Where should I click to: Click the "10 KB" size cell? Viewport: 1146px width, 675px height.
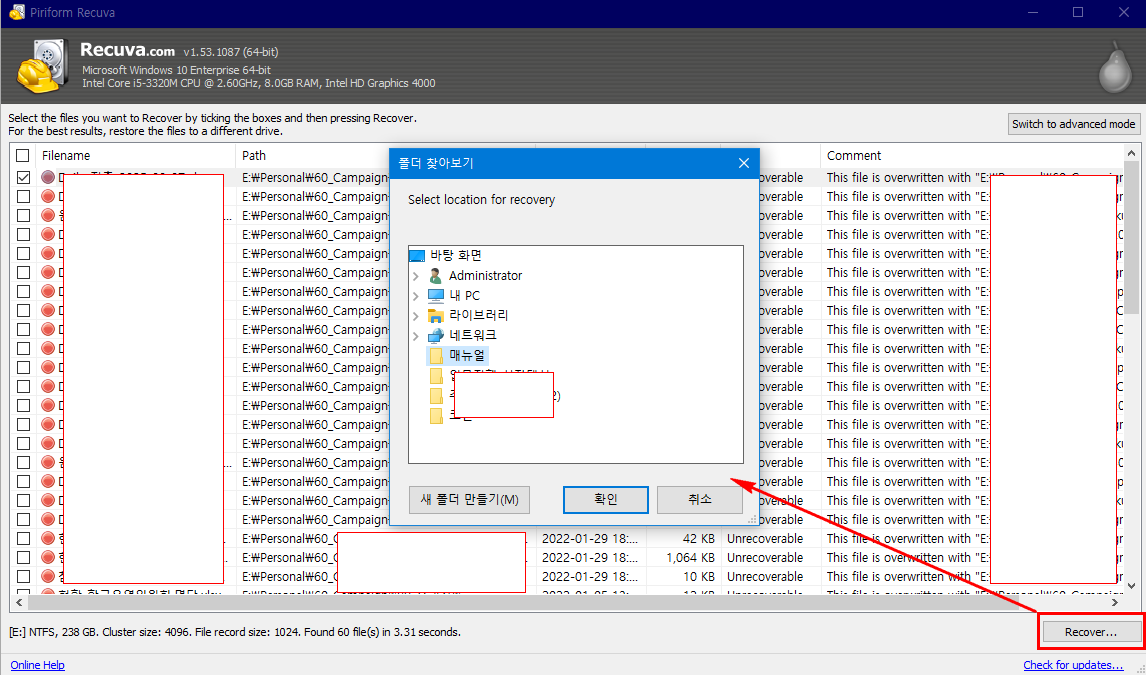pos(699,576)
